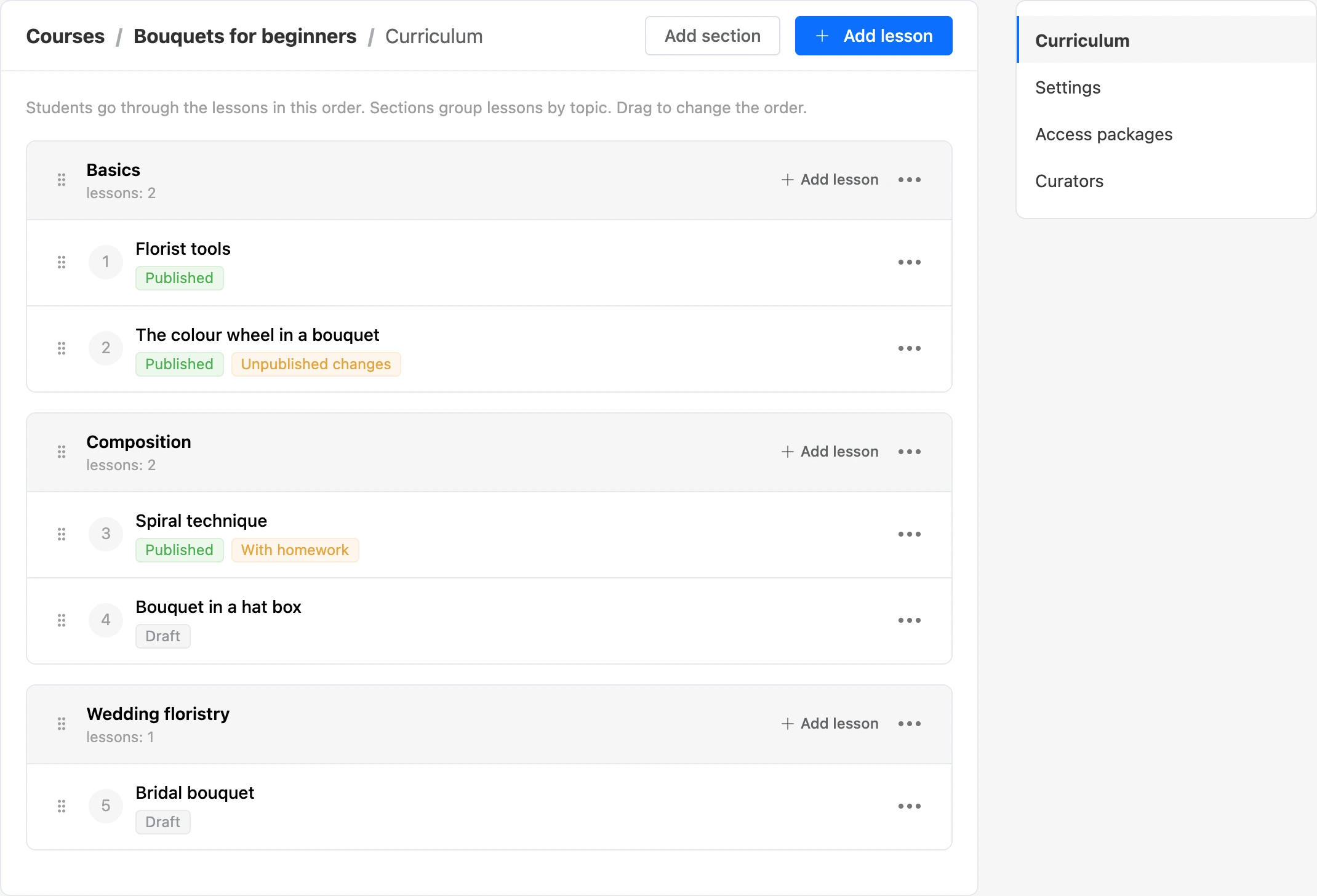Screen dimensions: 1317x896
Task: Grab the drag handle for Bouquet in a hat box
Action: (62, 620)
